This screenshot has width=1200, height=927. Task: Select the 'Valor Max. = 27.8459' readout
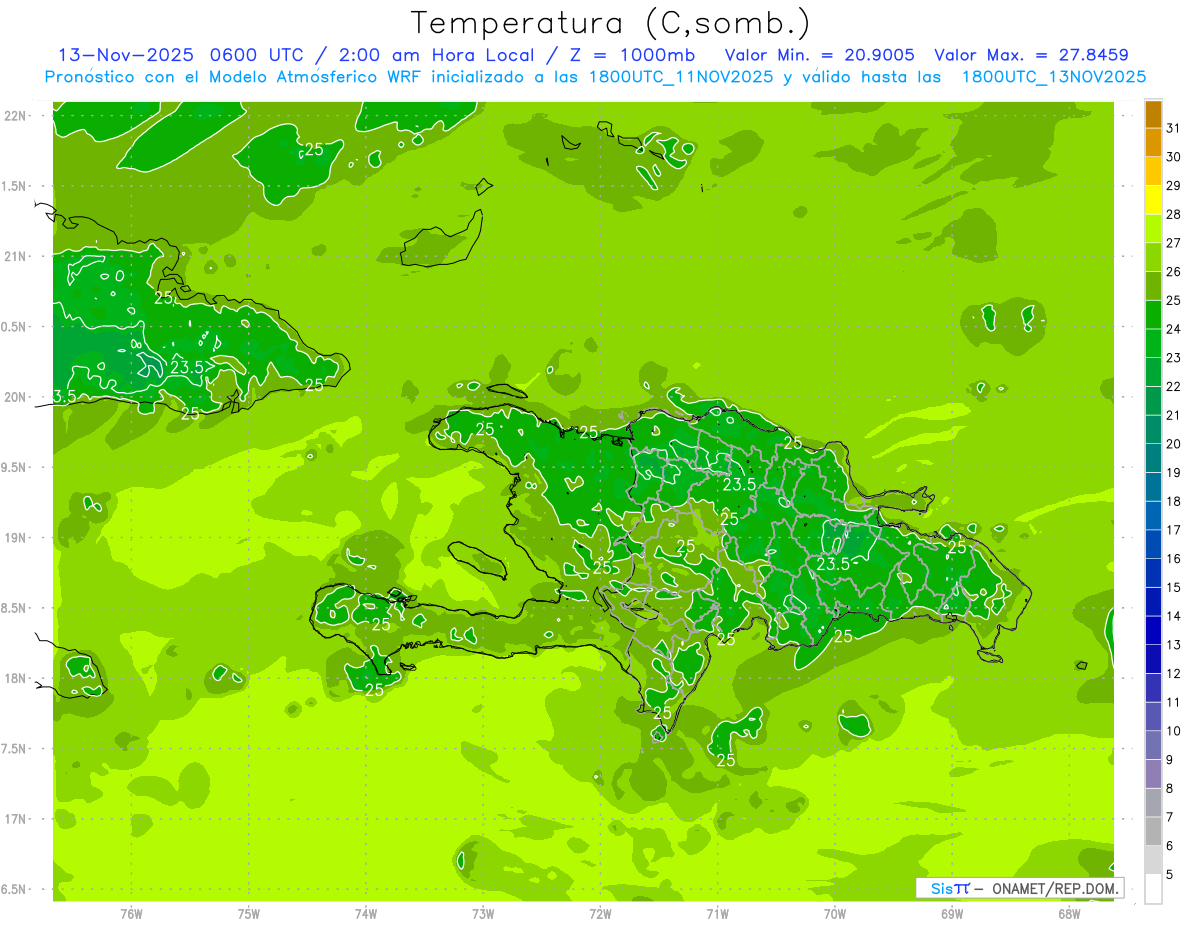[x=1031, y=55]
